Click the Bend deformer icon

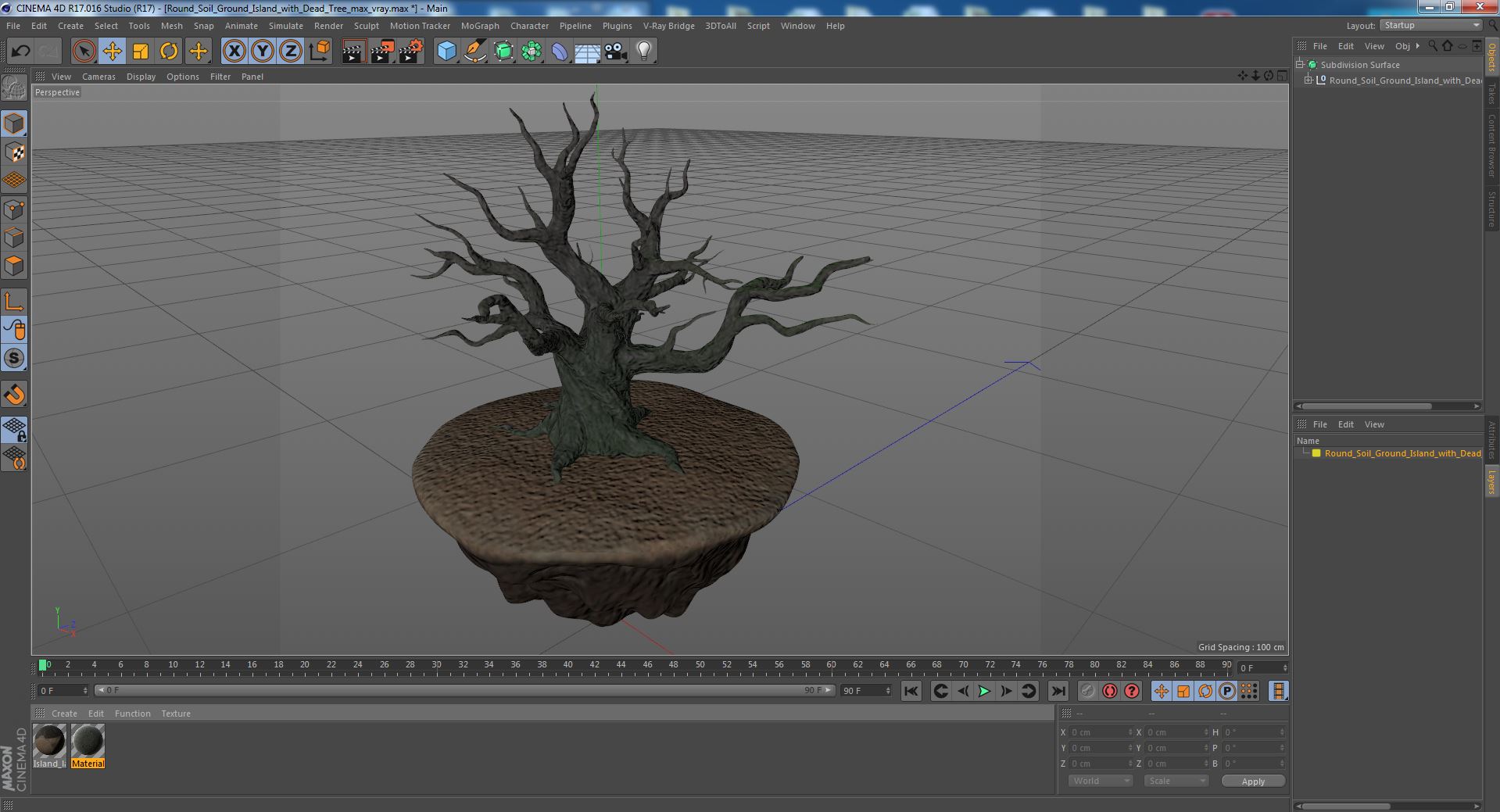560,52
